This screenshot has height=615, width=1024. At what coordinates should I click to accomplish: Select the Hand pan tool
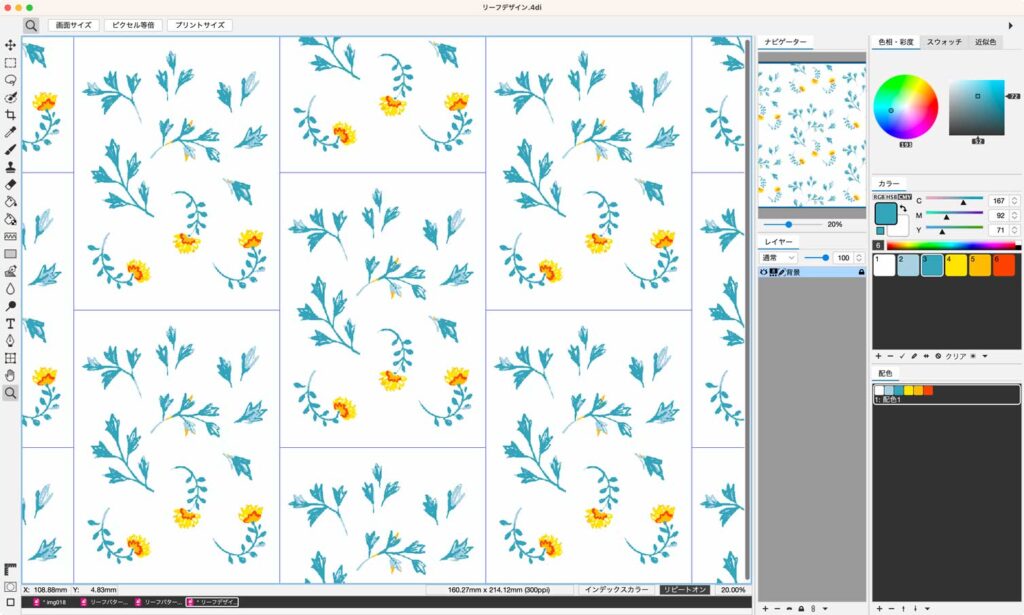click(x=10, y=375)
